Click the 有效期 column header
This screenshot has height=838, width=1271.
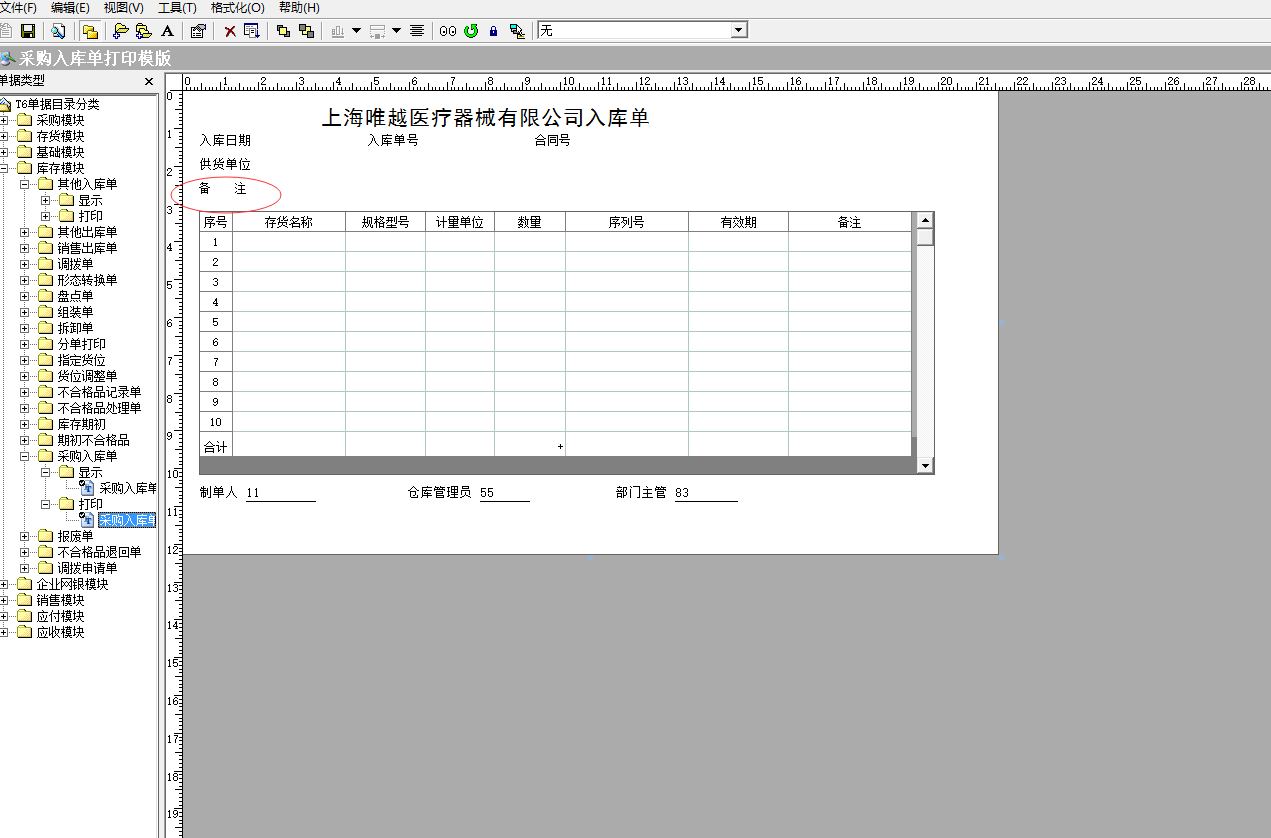pos(739,222)
